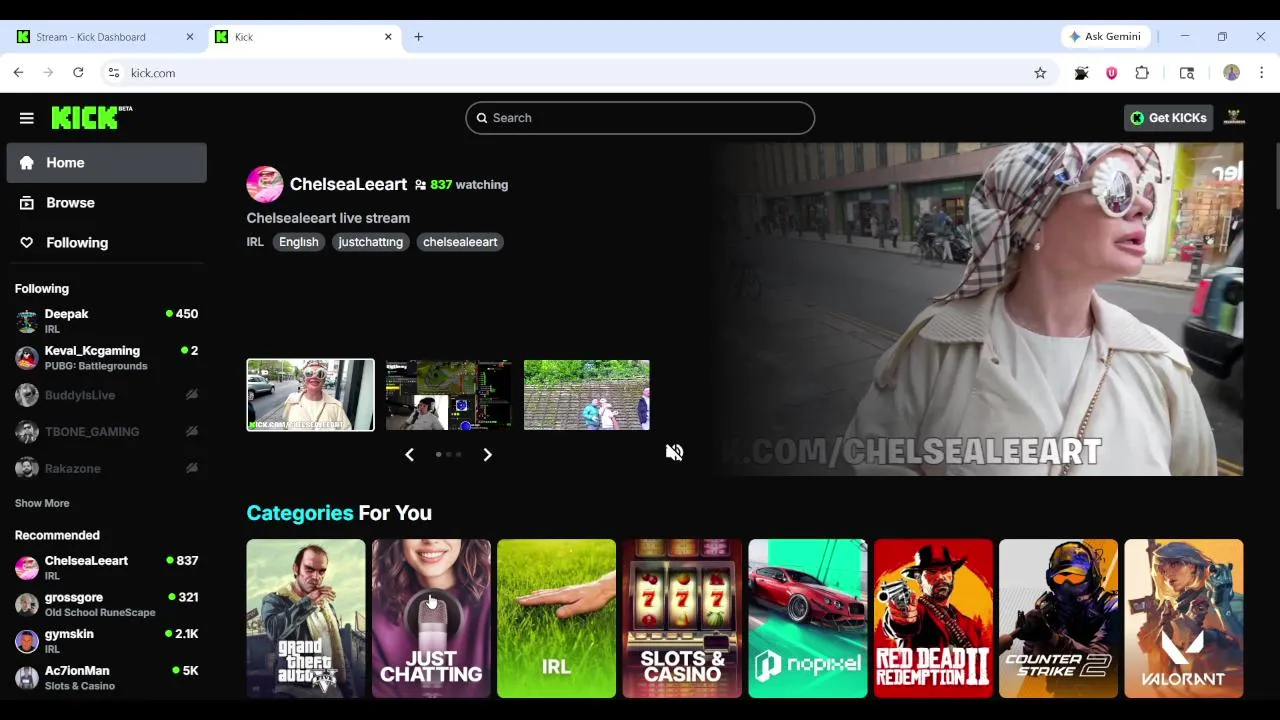This screenshot has height=720, width=1280.
Task: Click TBONE_GAMING avatar in sidebar
Action: pos(27,432)
